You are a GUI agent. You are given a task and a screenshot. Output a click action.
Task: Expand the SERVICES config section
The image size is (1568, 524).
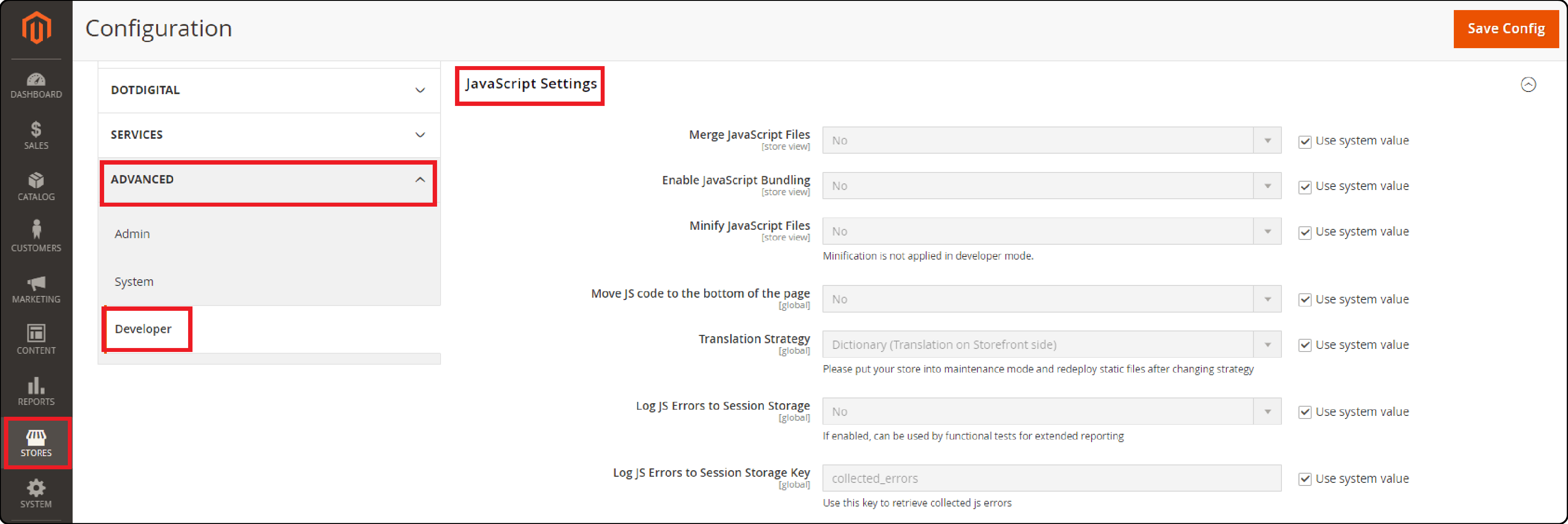click(x=269, y=135)
